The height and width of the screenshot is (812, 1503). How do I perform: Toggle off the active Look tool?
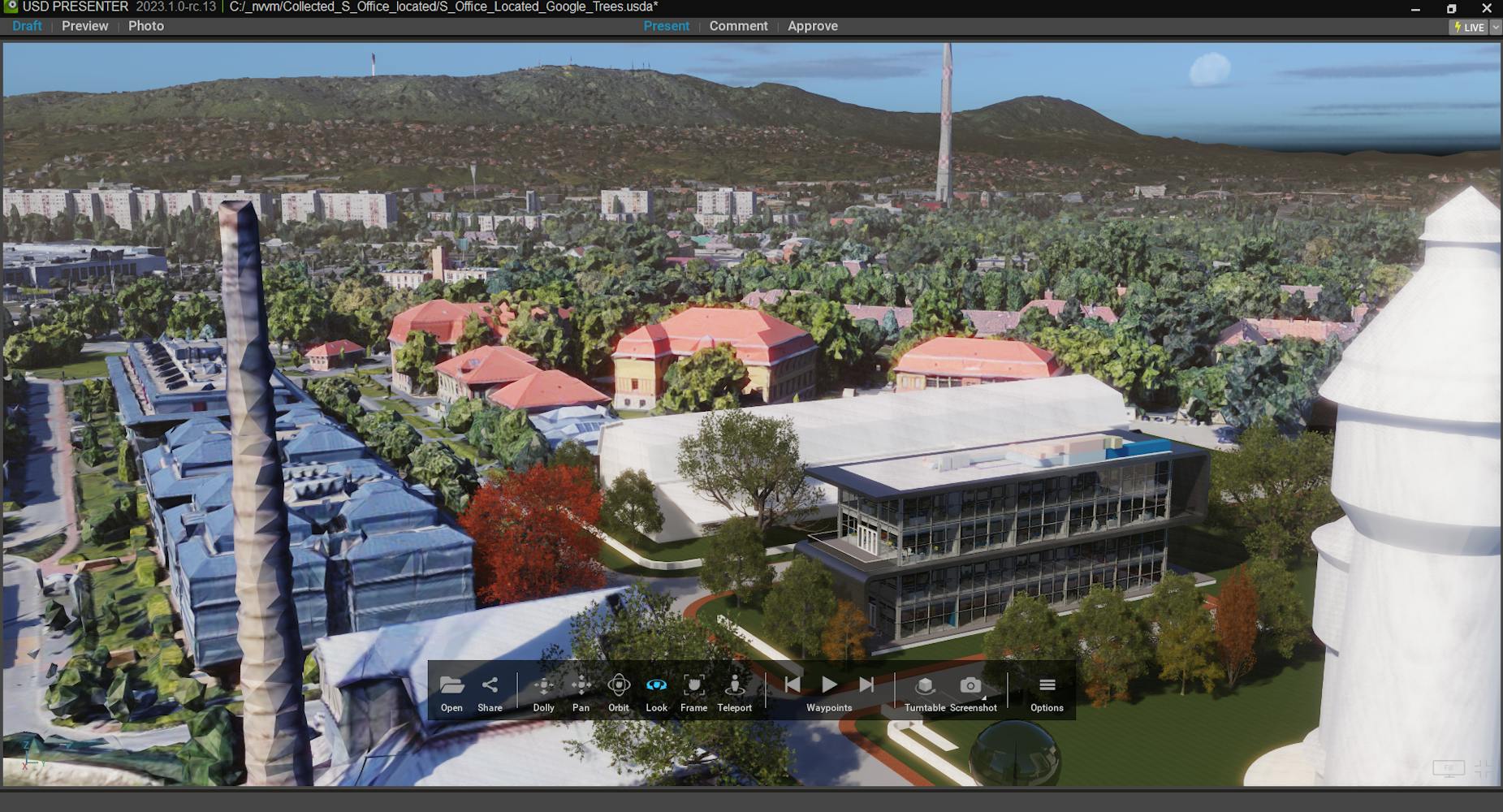(x=656, y=686)
